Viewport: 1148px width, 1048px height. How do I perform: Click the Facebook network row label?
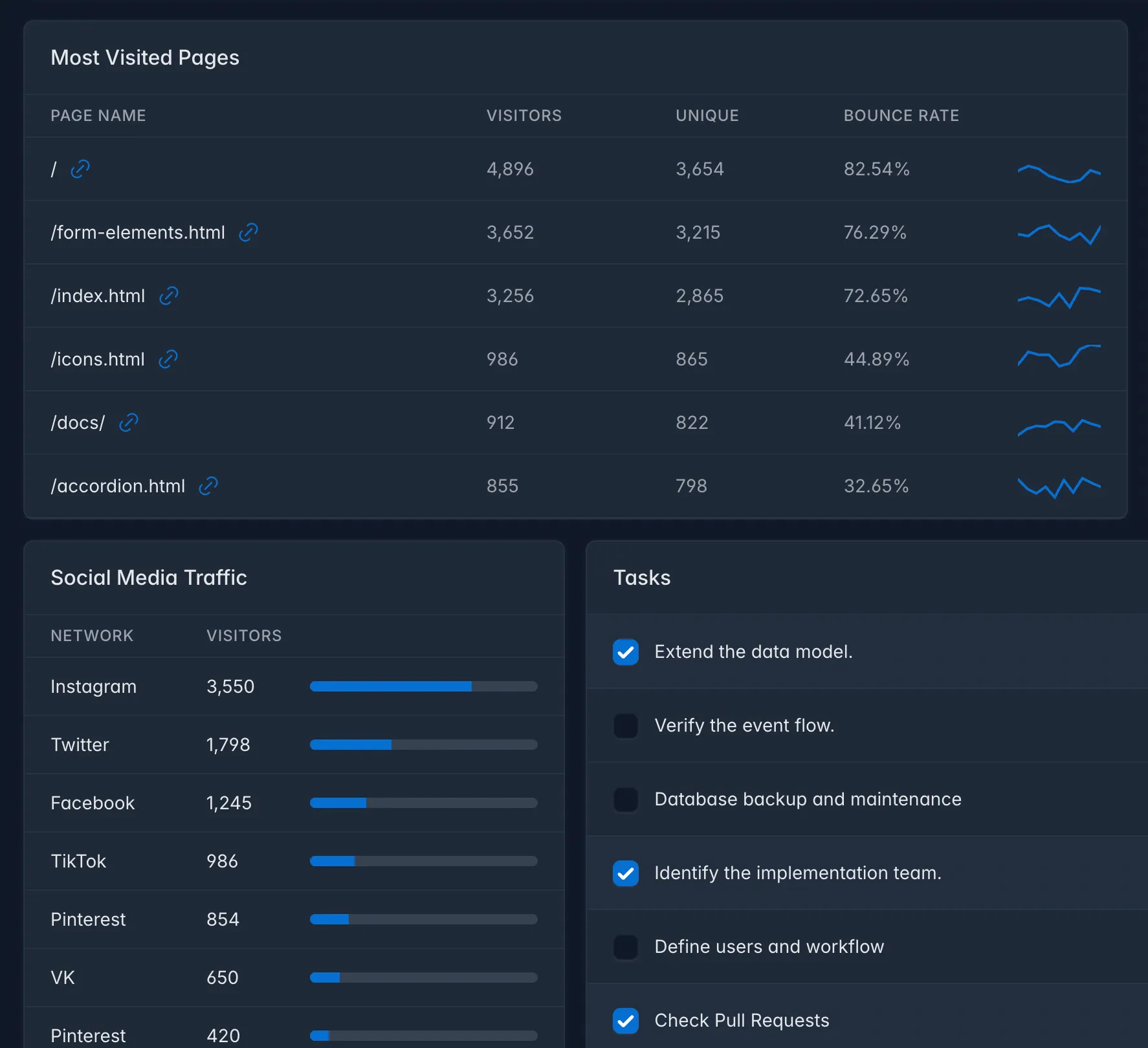93,803
